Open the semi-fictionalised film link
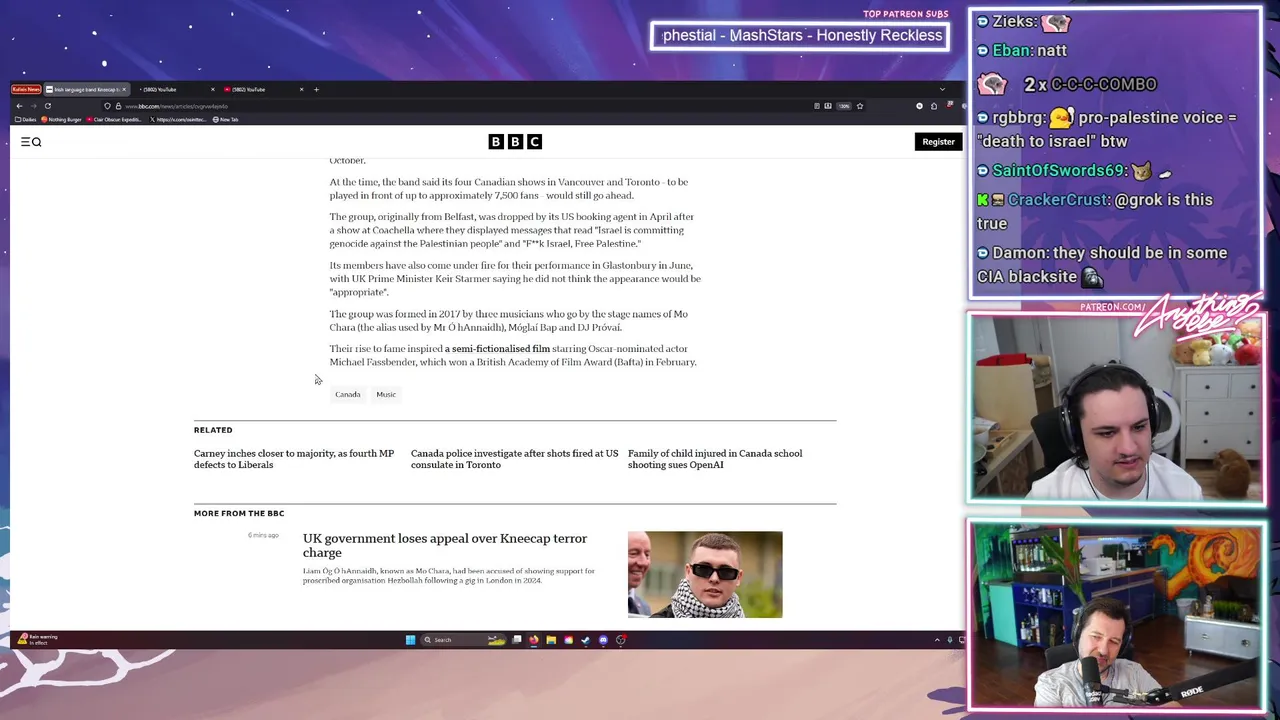The image size is (1280, 720). pos(497,349)
